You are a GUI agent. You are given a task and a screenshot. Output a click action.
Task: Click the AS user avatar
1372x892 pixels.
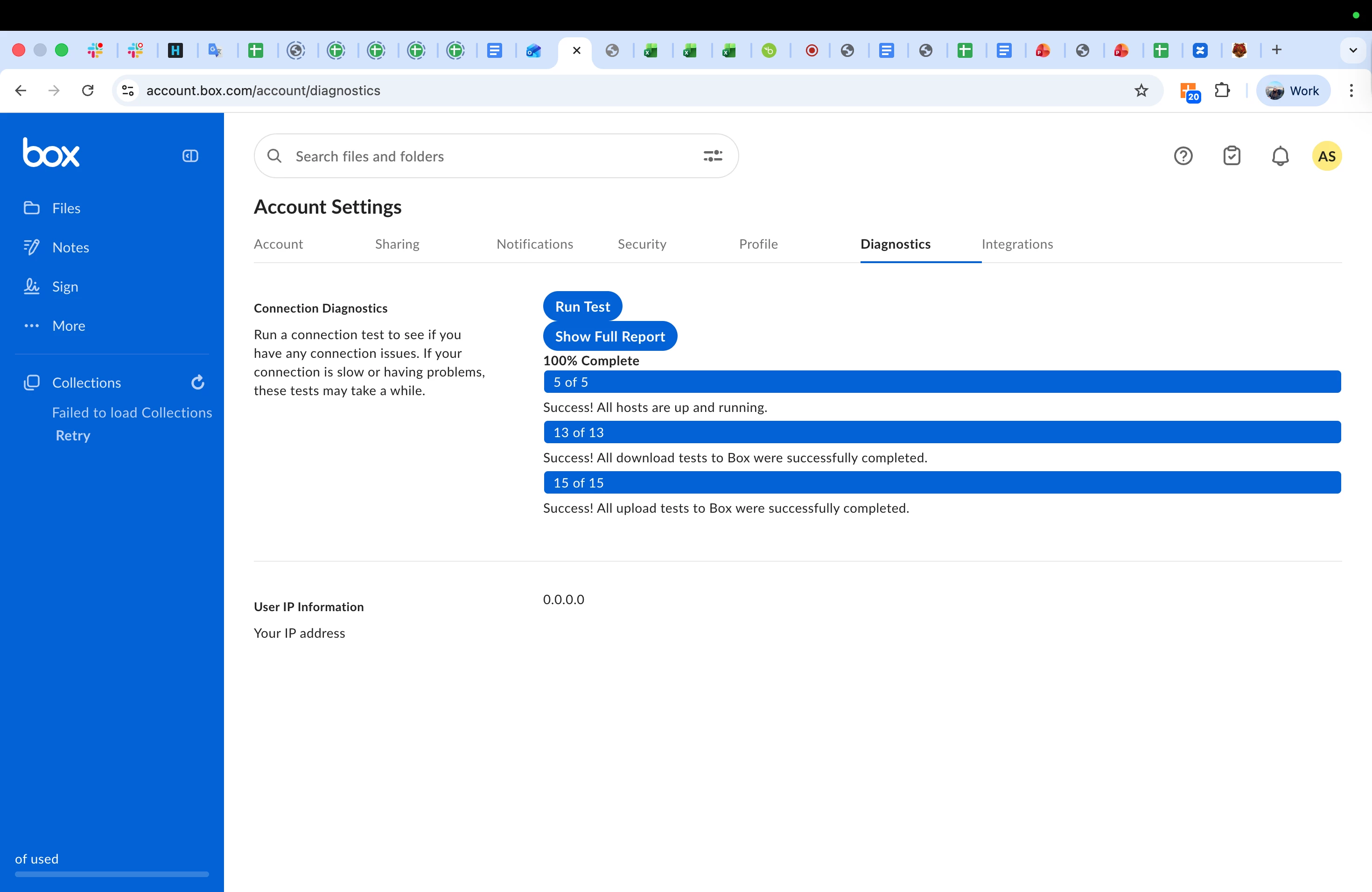[1326, 156]
